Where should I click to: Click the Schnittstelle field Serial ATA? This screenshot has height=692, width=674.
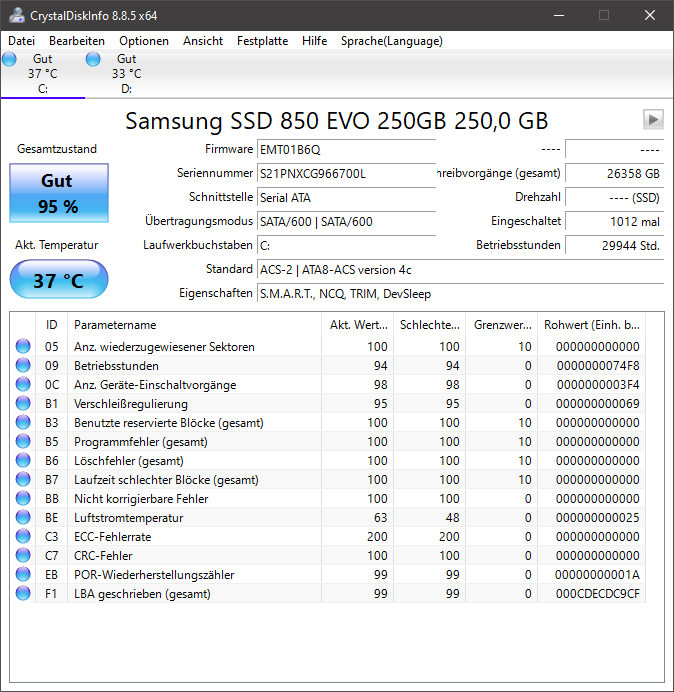tap(346, 197)
